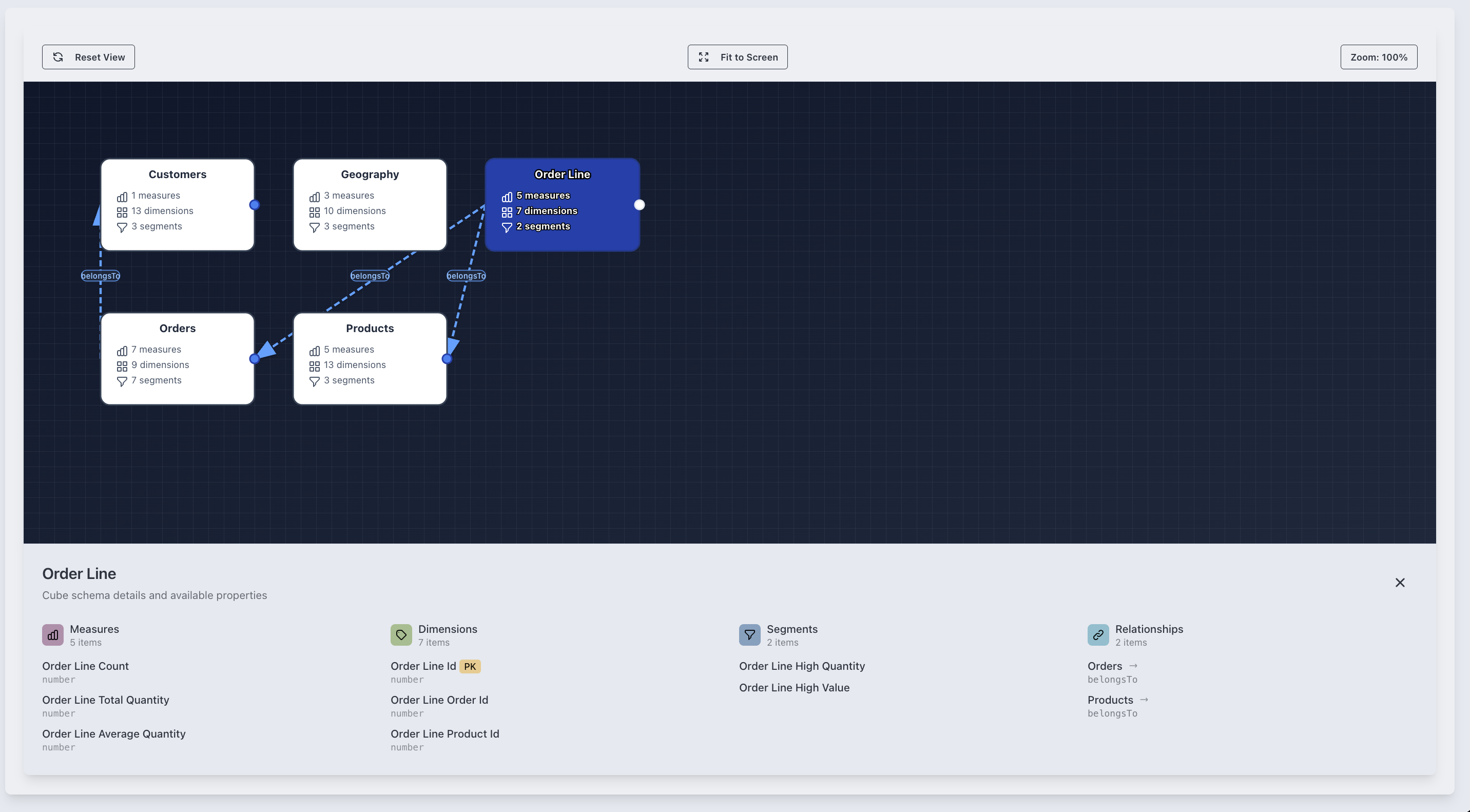
Task: Click the belongsTo label on Order Line to Orders edge
Action: click(x=370, y=276)
